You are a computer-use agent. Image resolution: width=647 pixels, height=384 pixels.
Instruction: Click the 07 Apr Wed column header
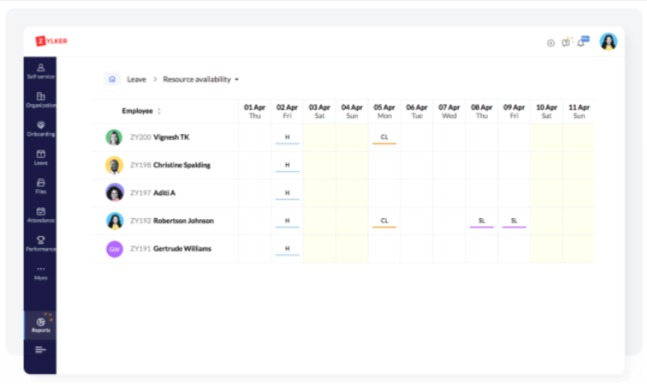click(x=449, y=111)
